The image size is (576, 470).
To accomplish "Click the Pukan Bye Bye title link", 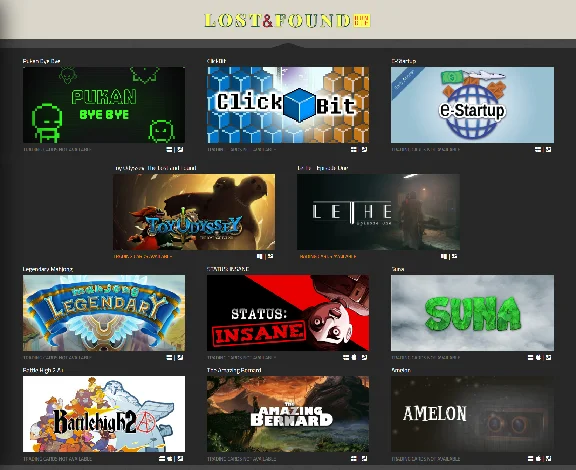I will (x=42, y=61).
